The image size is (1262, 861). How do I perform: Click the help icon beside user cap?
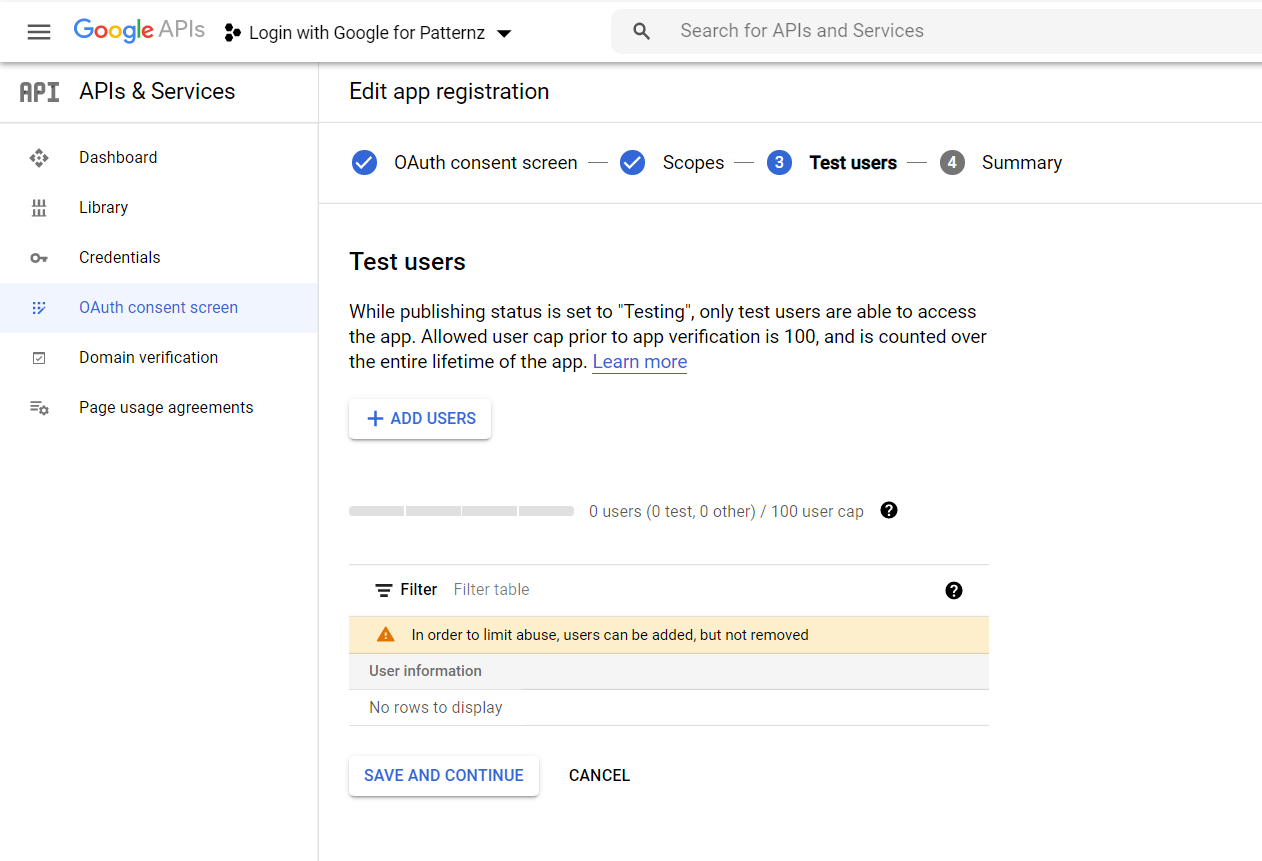[889, 511]
